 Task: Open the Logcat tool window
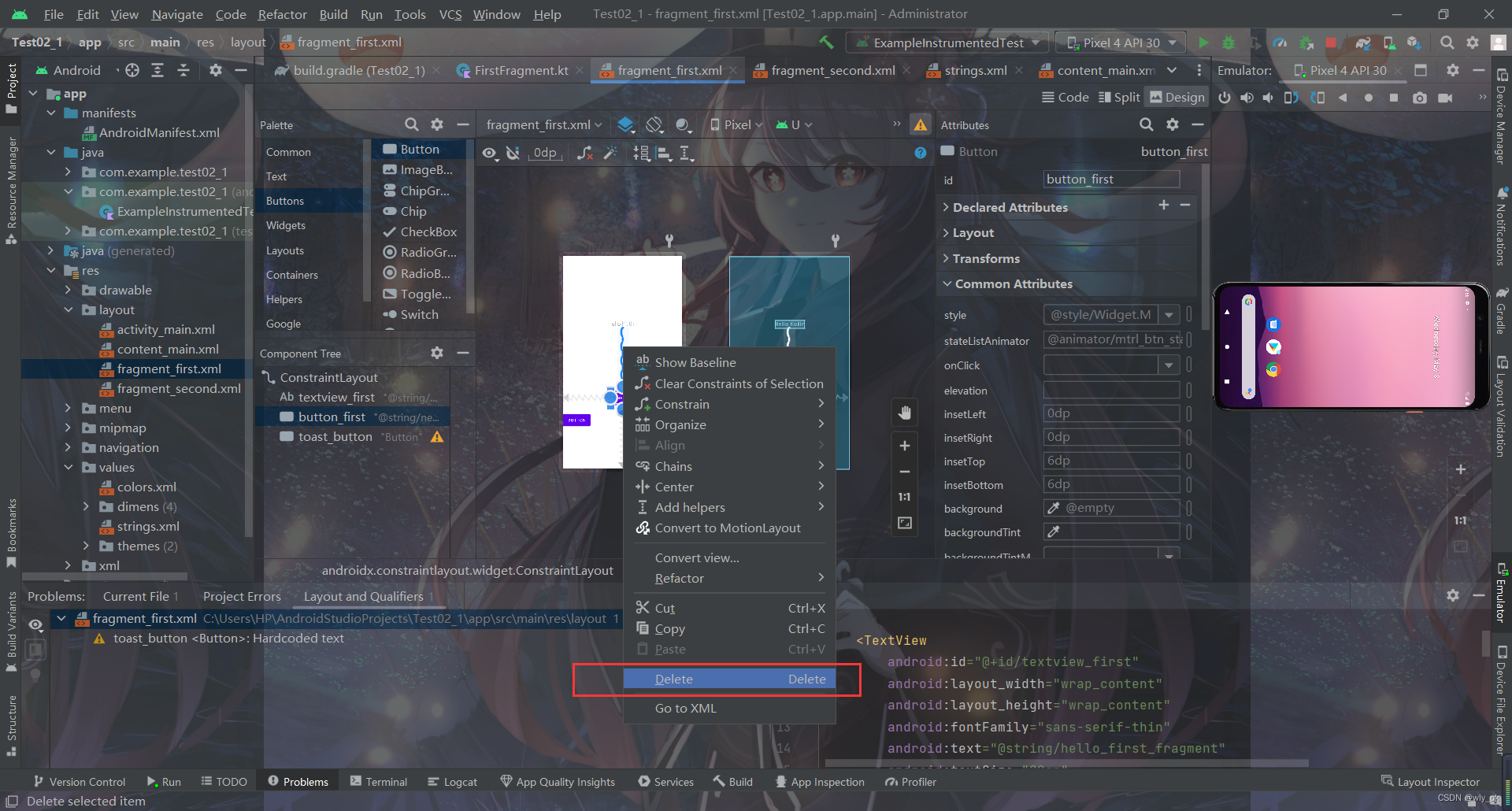(x=453, y=781)
